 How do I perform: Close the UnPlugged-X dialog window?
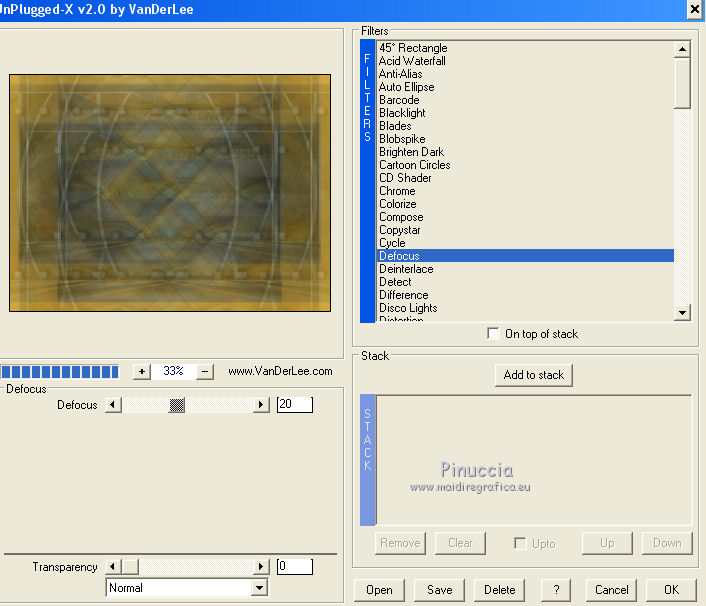694,9
